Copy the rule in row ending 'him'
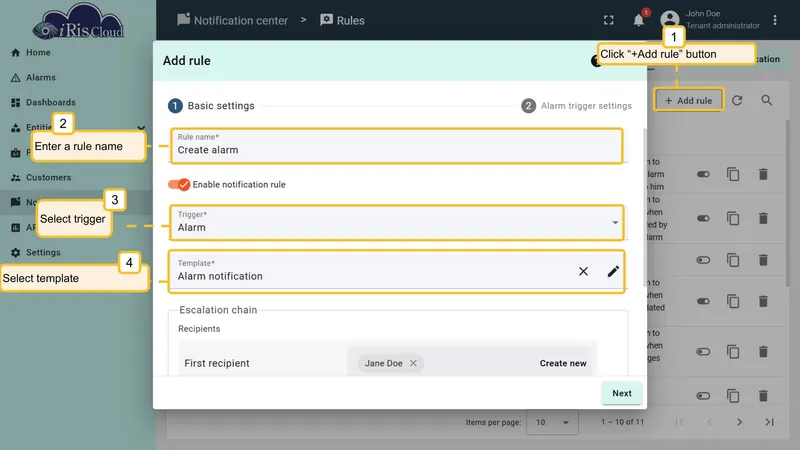Viewport: 800px width, 450px height. pyautogui.click(x=733, y=174)
